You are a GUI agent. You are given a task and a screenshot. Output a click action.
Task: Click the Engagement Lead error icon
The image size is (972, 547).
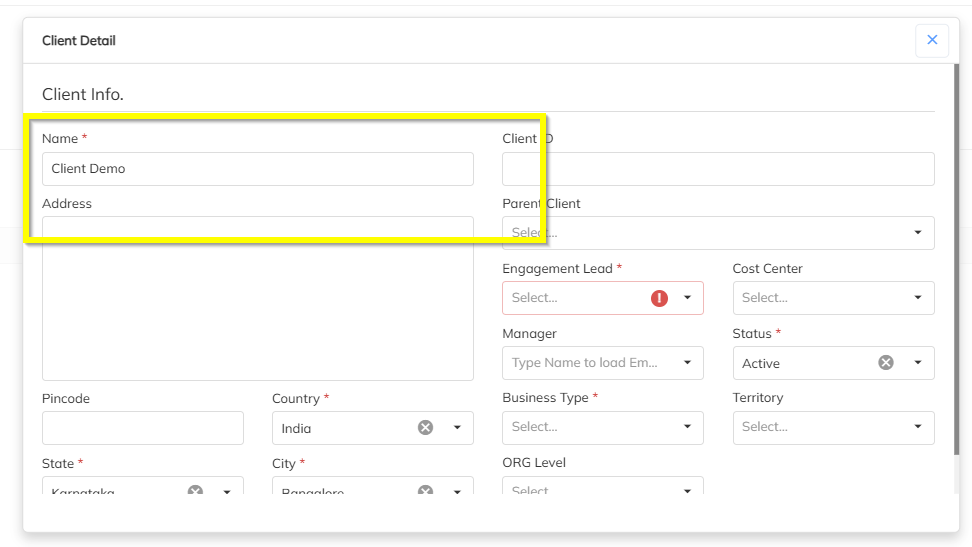coord(659,298)
